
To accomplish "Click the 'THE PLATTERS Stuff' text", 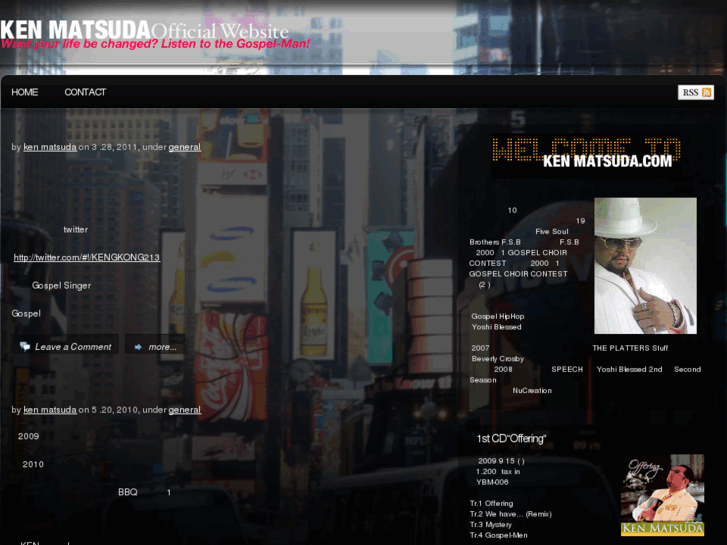I will [630, 348].
